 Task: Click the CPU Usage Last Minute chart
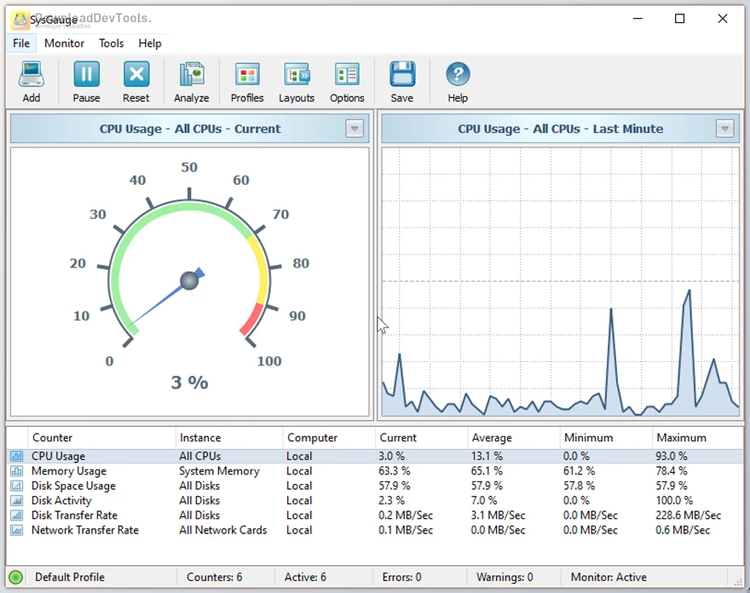(561, 282)
